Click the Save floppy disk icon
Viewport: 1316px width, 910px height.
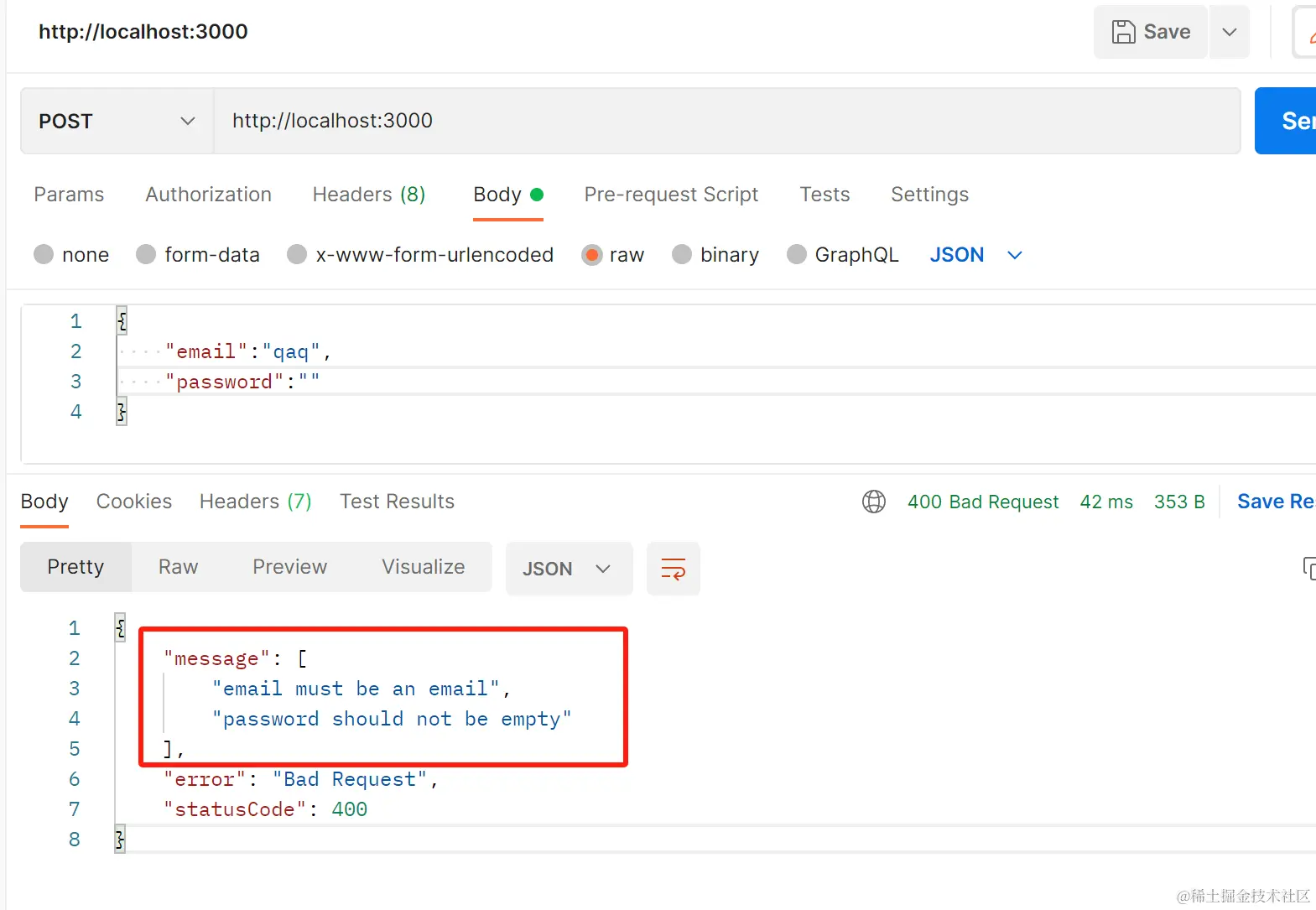[1123, 32]
